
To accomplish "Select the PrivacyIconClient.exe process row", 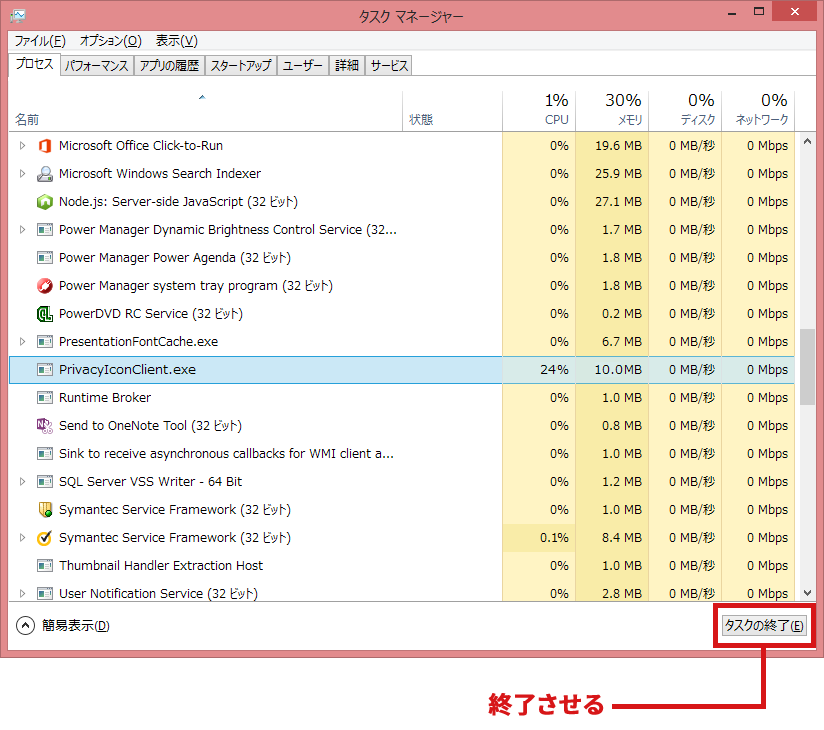I will point(250,370).
